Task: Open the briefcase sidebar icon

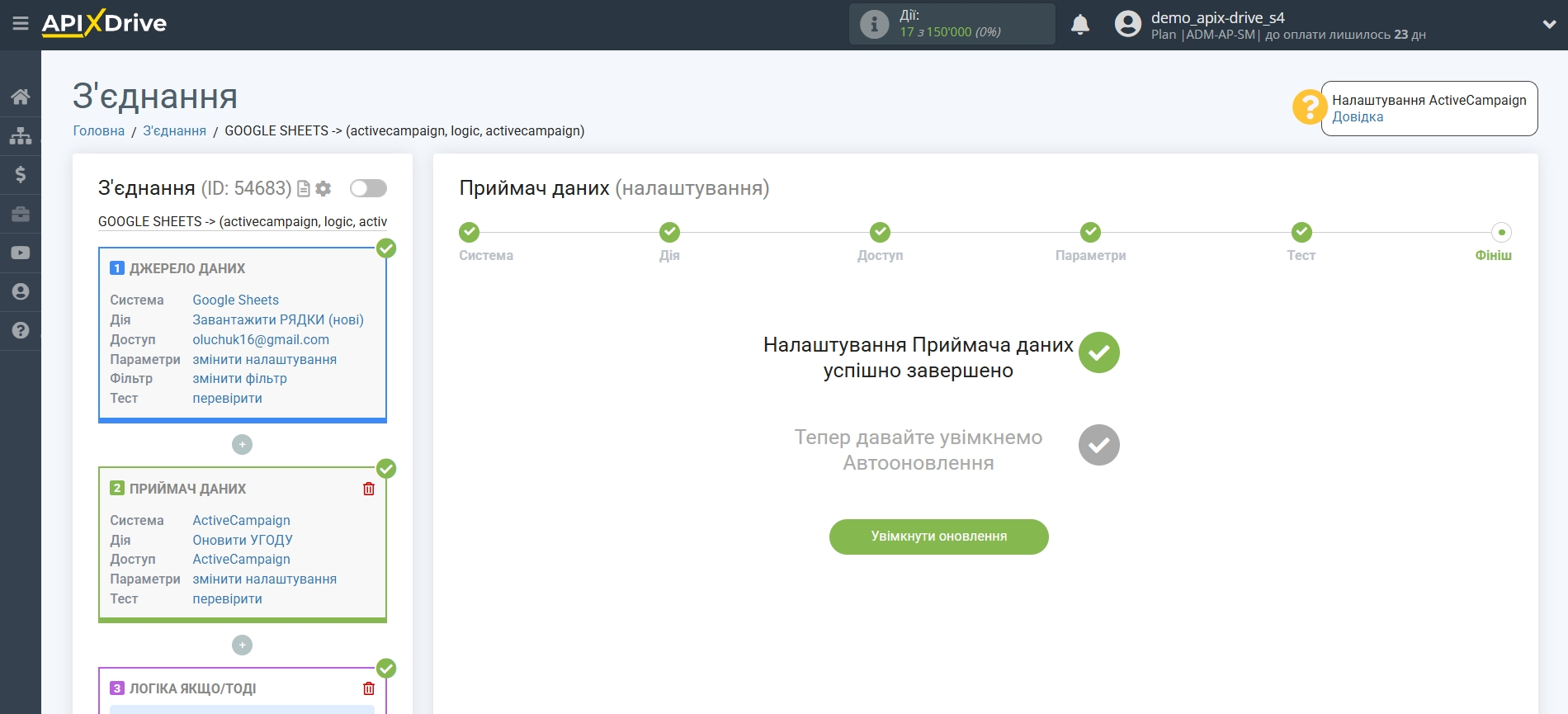Action: click(x=21, y=214)
